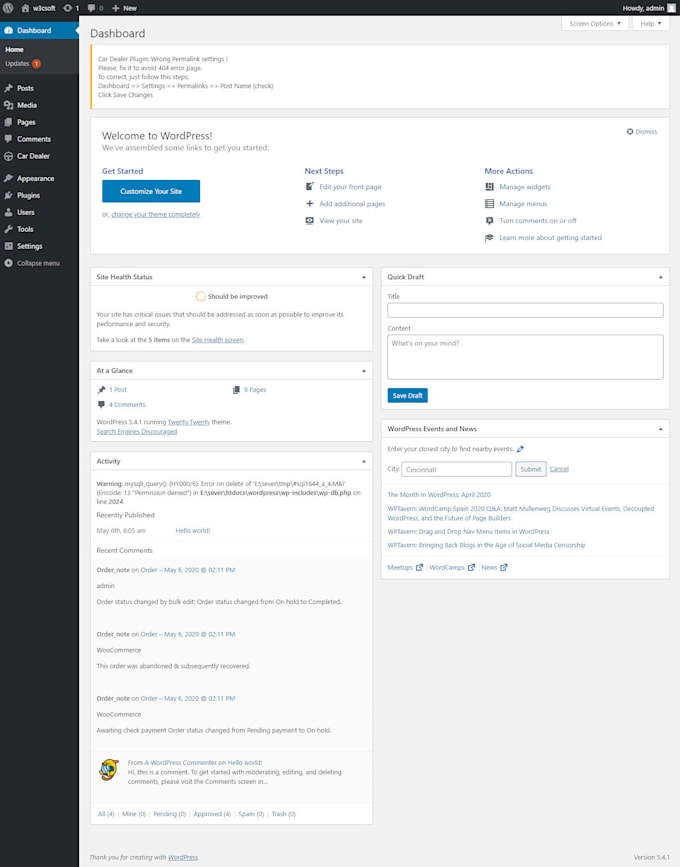Click the Submit city button
Viewport: 680px width, 867px height.
[x=531, y=469]
